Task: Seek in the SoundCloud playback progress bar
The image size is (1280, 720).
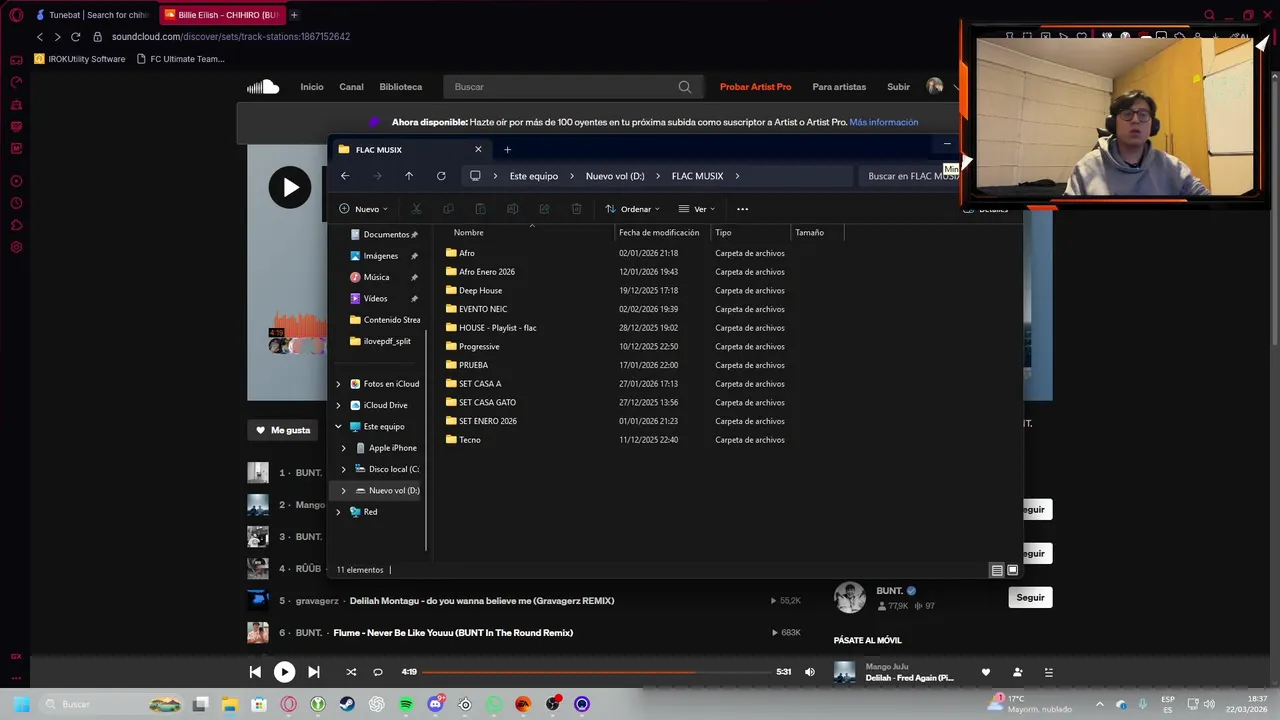Action: tap(597, 672)
